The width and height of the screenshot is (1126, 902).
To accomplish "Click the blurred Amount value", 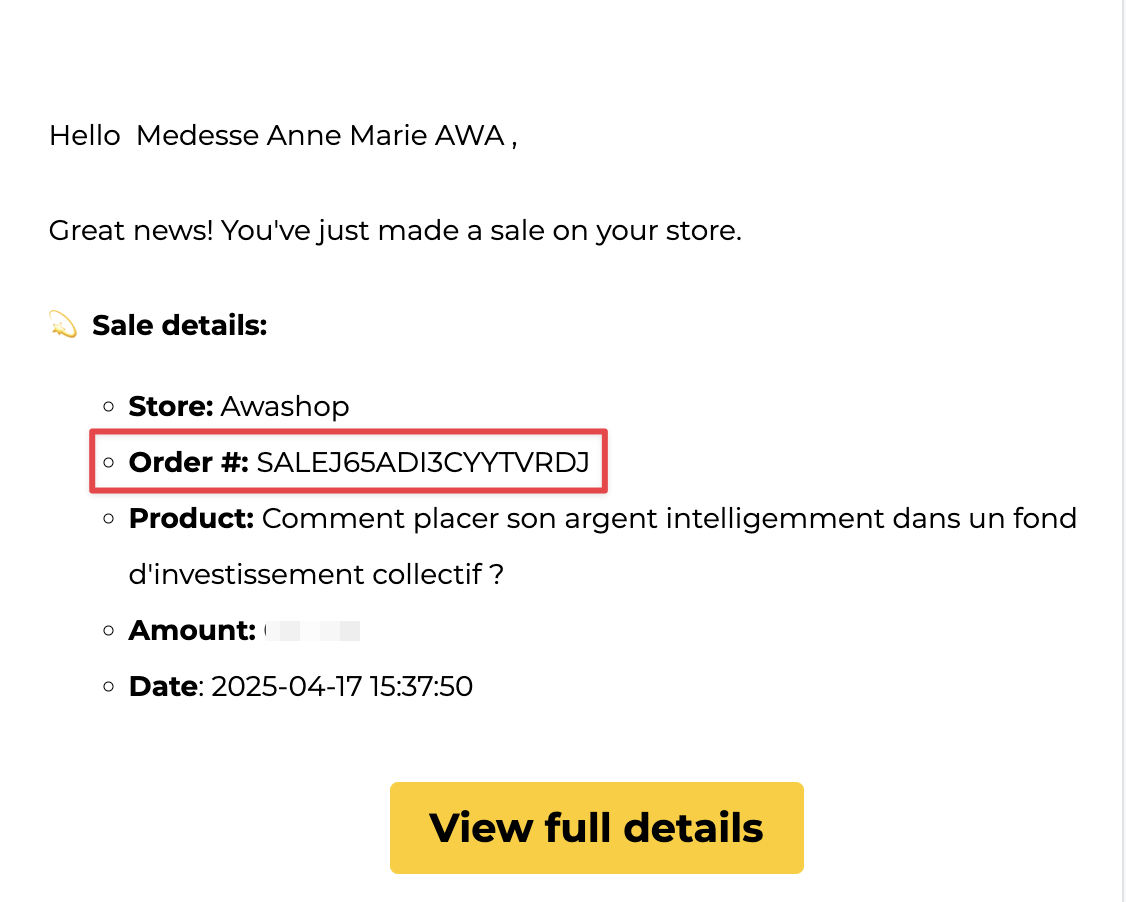I will [312, 631].
